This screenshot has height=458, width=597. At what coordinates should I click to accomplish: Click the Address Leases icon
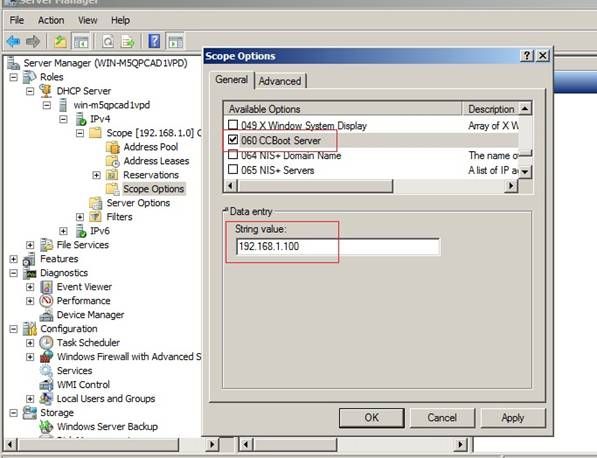pos(113,161)
